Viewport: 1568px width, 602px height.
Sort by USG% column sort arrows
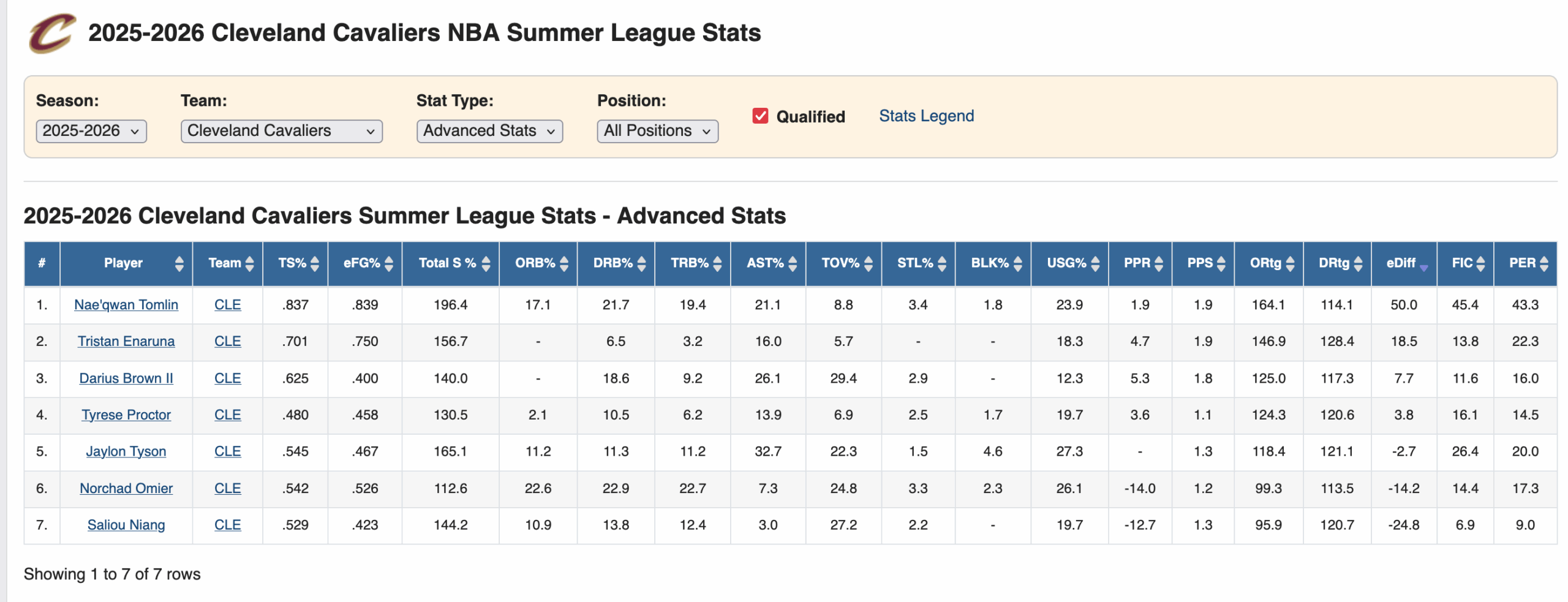click(x=1095, y=263)
